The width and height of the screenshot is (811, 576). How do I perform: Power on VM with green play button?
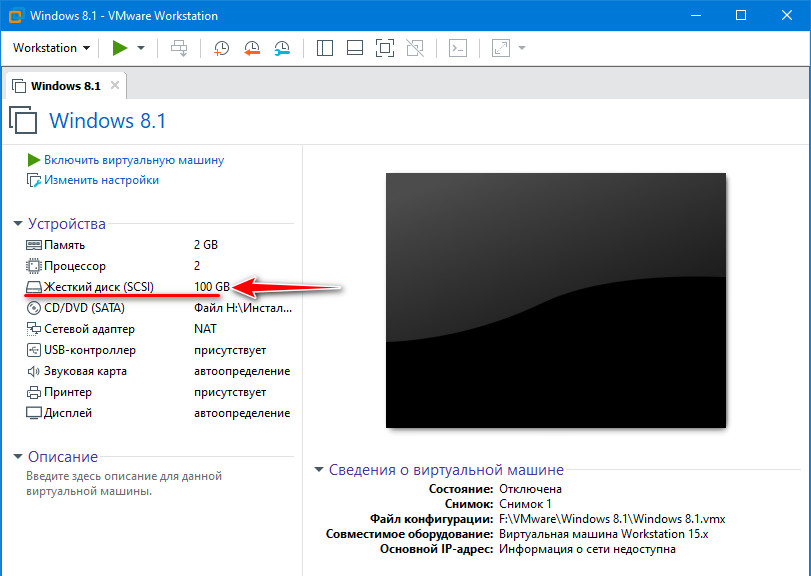pyautogui.click(x=120, y=48)
